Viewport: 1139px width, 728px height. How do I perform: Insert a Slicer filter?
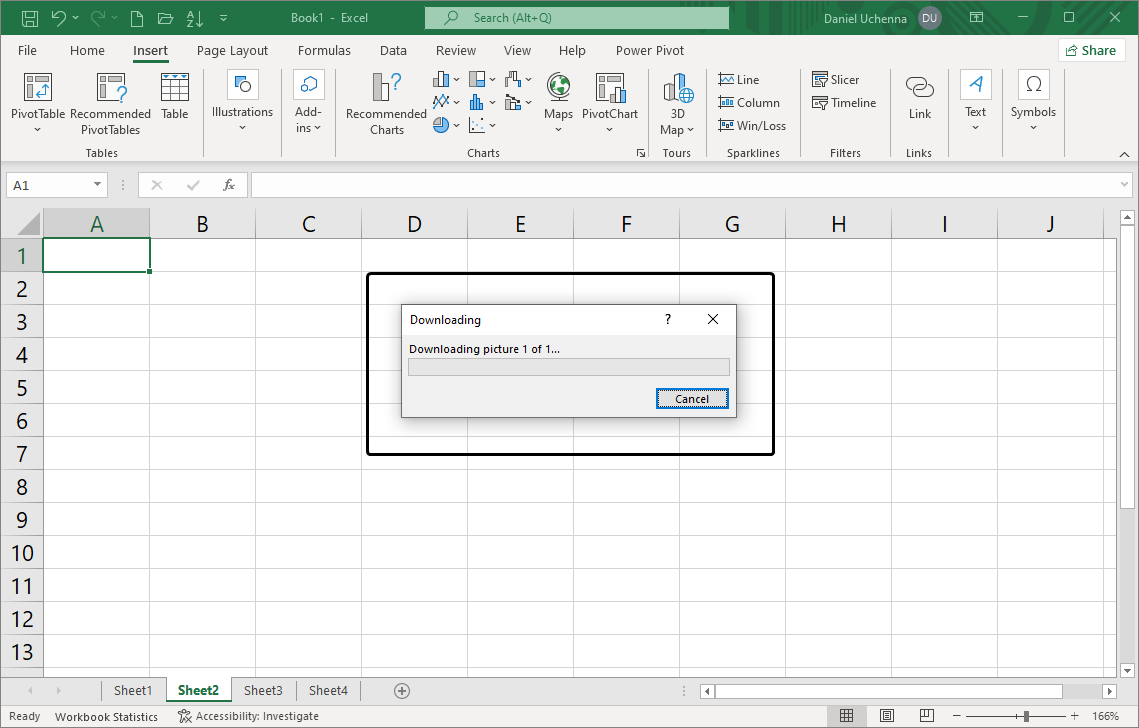[x=835, y=80]
